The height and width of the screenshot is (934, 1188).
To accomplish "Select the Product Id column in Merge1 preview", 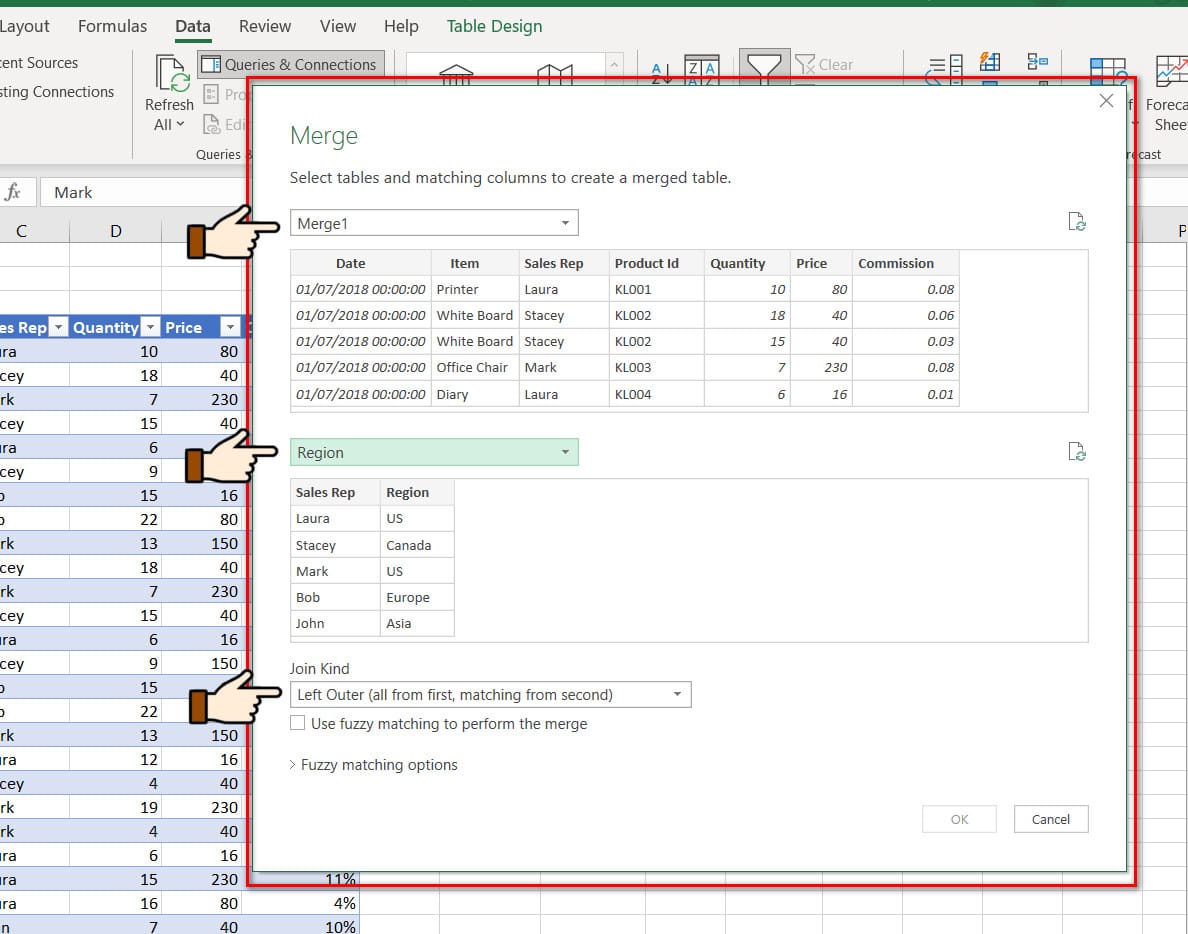I will tap(646, 264).
